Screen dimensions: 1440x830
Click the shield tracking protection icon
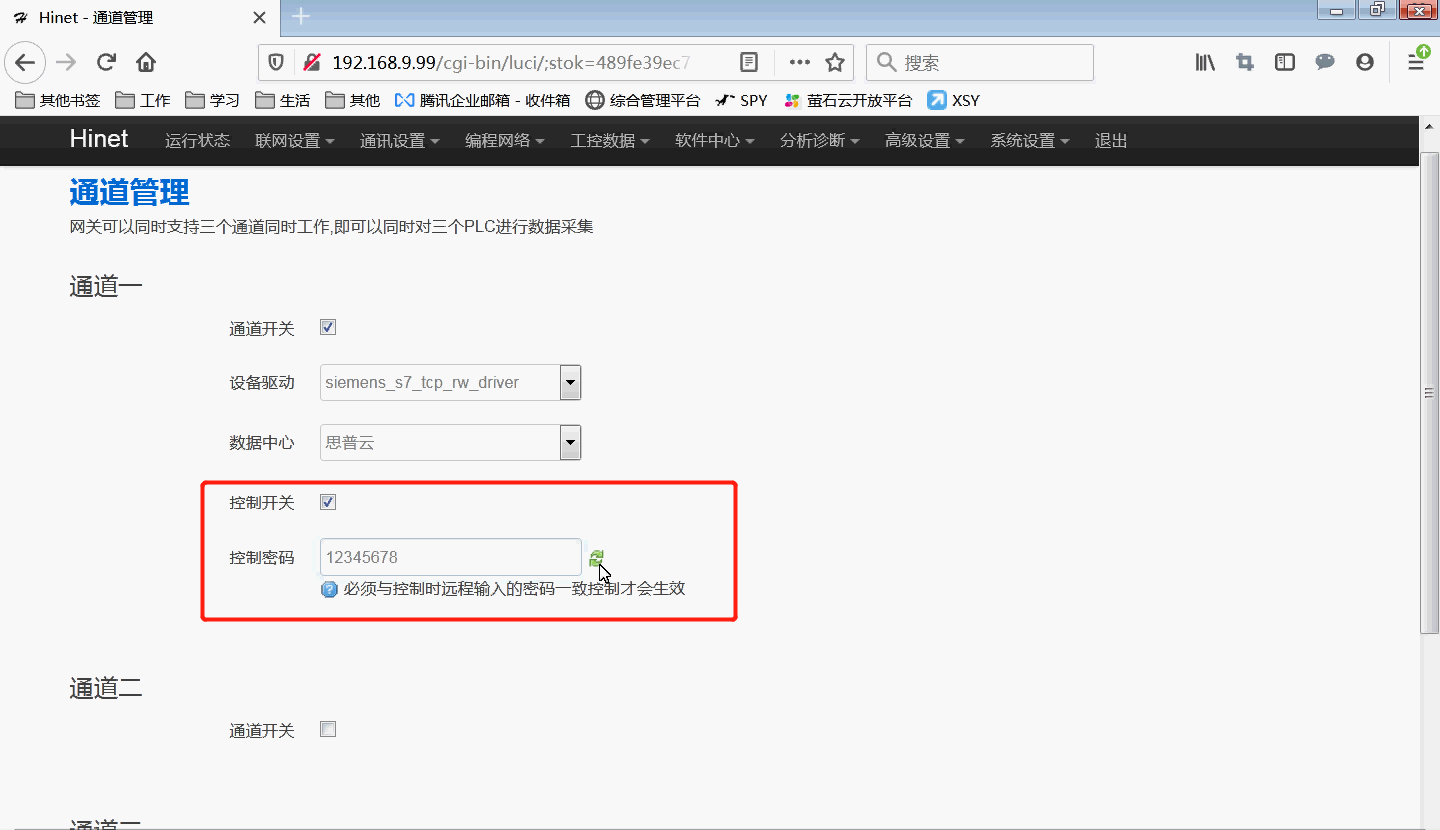[276, 62]
